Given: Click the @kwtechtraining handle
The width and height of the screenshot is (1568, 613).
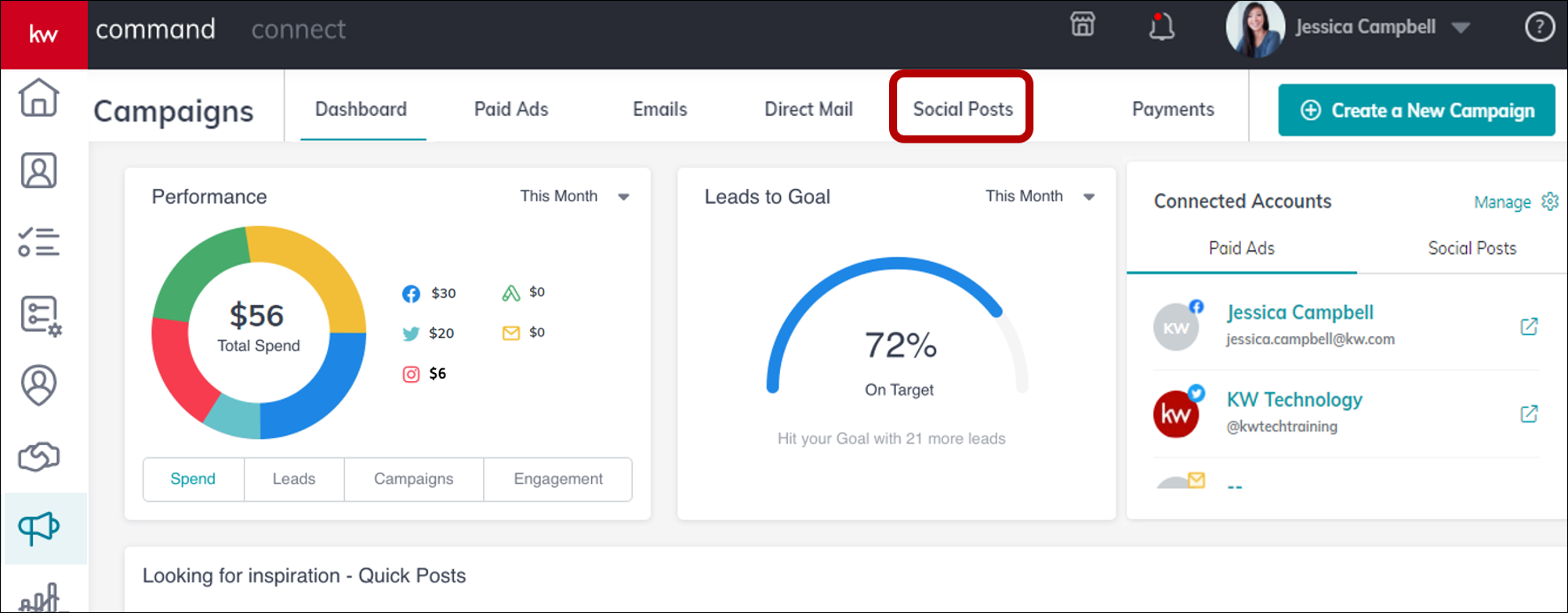Looking at the screenshot, I should 1282,426.
